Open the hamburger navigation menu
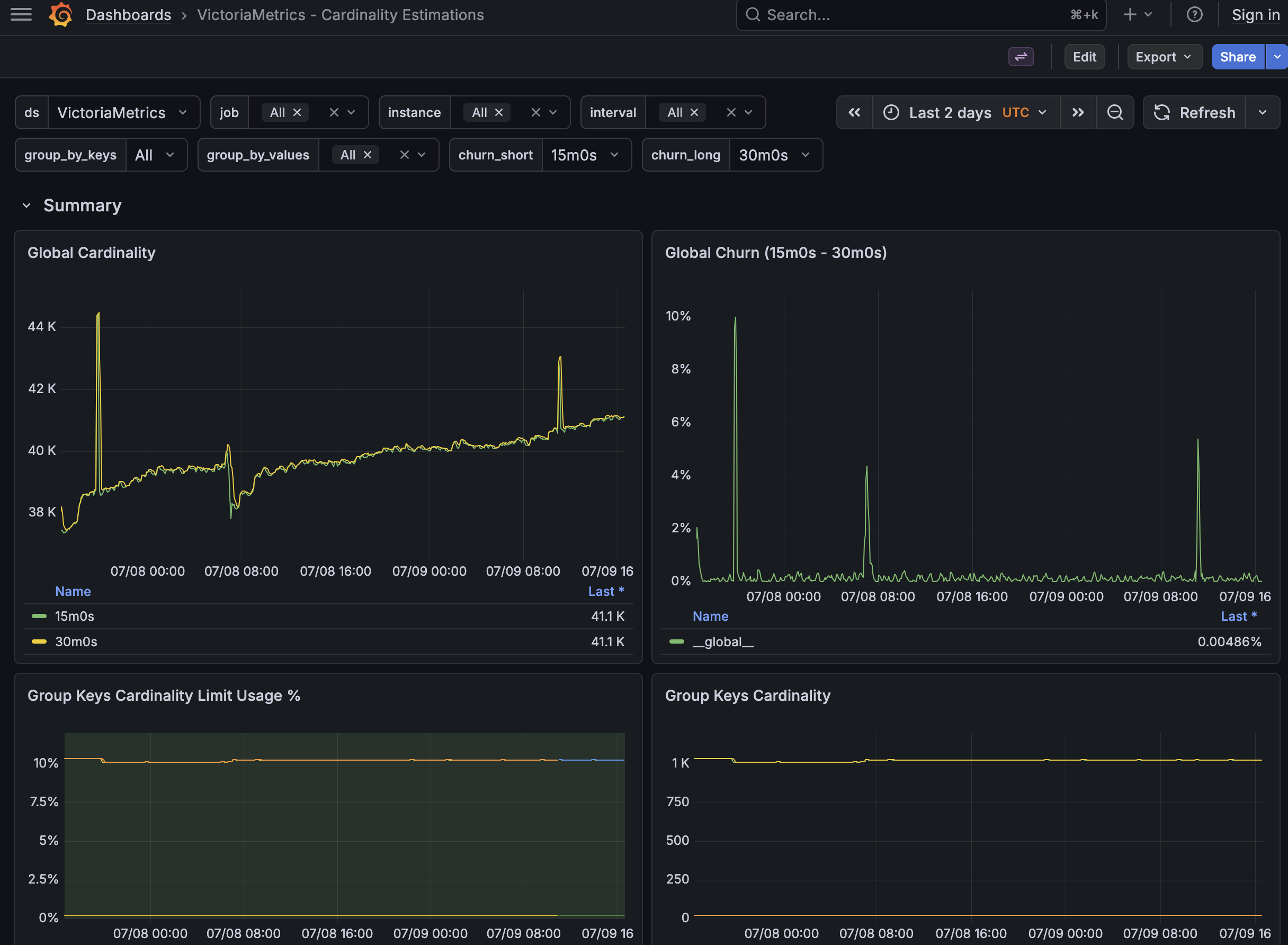 [x=21, y=14]
